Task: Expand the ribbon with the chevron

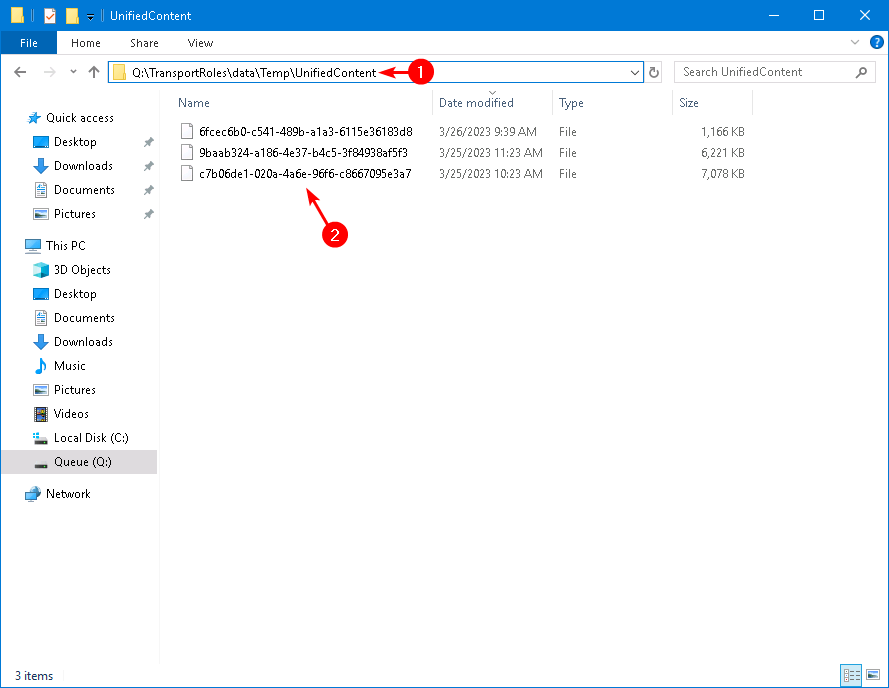Action: click(x=854, y=42)
